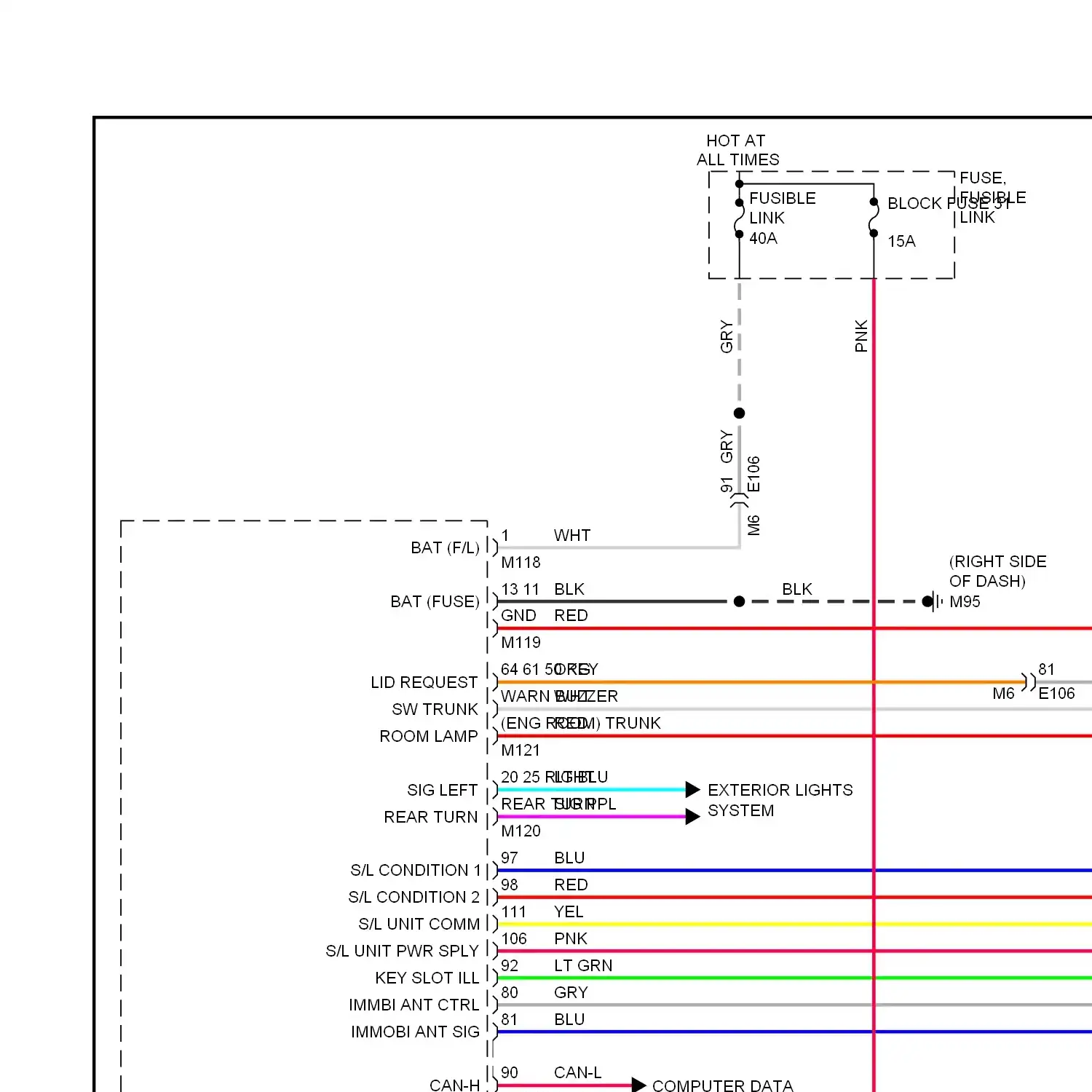Select the "LID REQUEST" label
Screen dimensions: 1092x1092
point(424,682)
